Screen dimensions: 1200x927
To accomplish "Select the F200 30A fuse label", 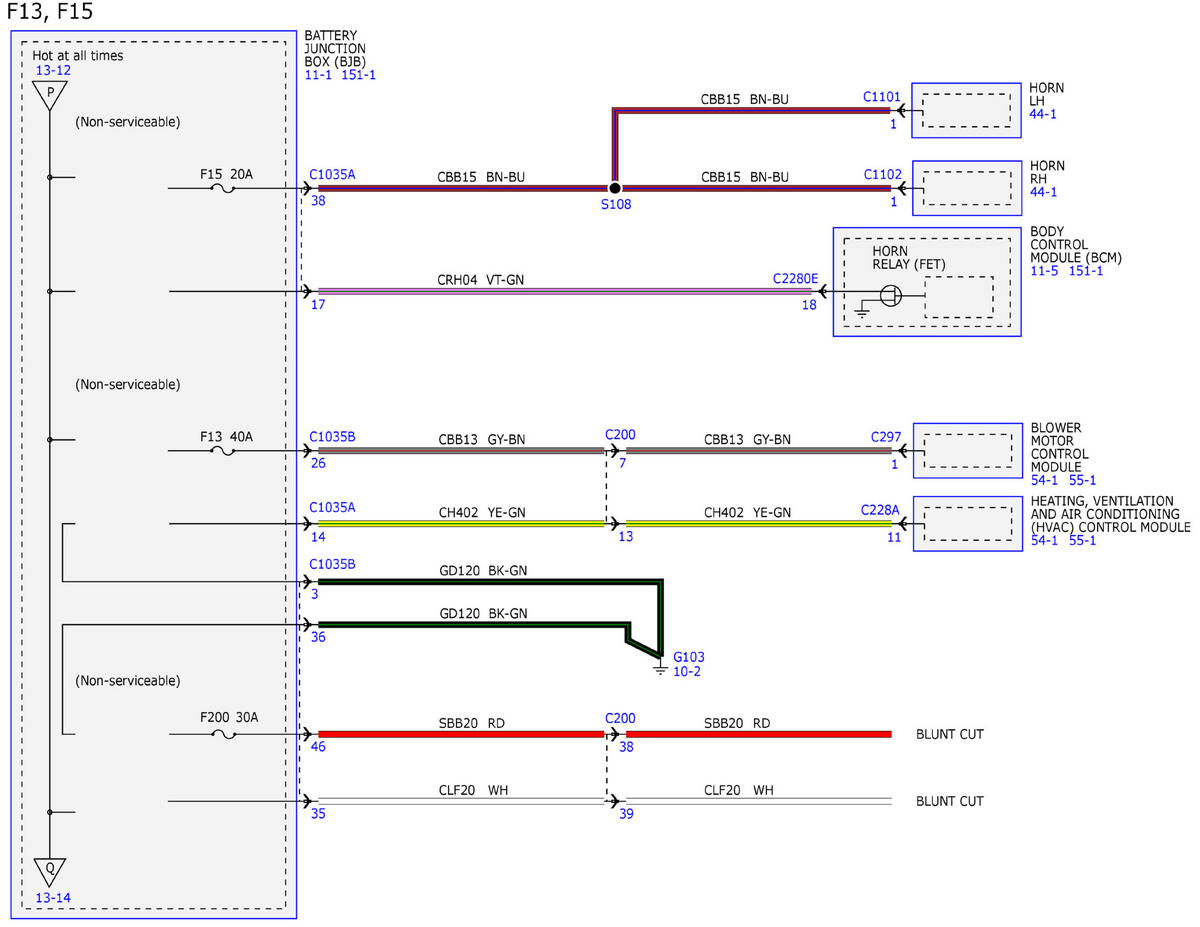I will pos(227,718).
